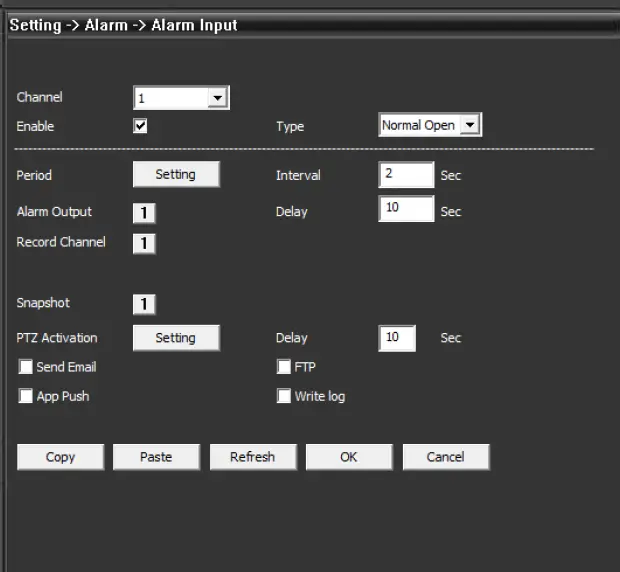Viewport: 620px width, 572px height.
Task: Enable the Write log checkbox
Action: (x=284, y=396)
